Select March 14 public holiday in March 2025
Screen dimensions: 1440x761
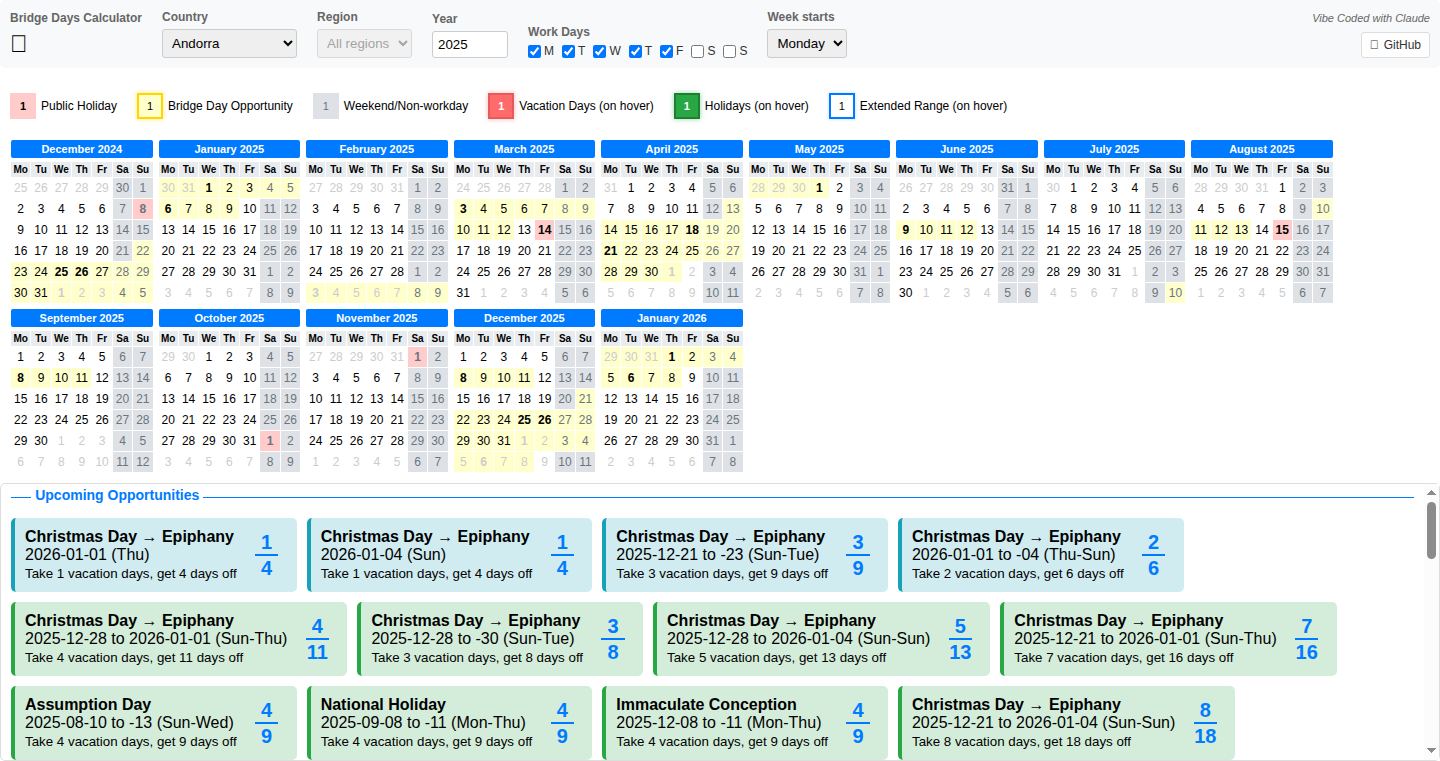(544, 229)
